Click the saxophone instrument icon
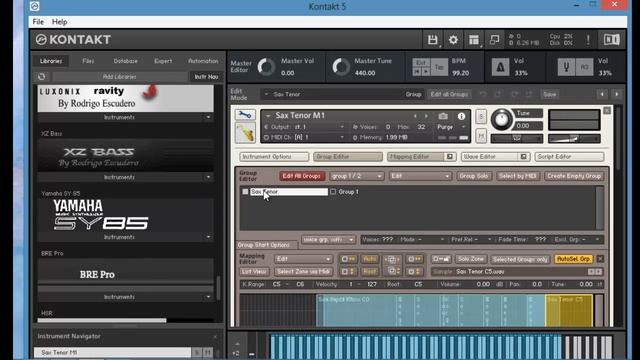 tap(245, 133)
